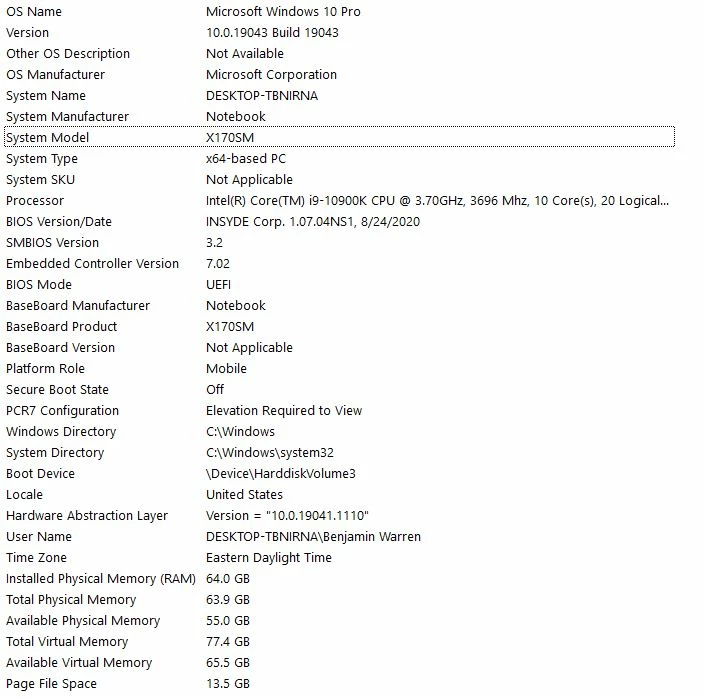Select the Platform Role label
The height and width of the screenshot is (697, 704).
pos(45,369)
